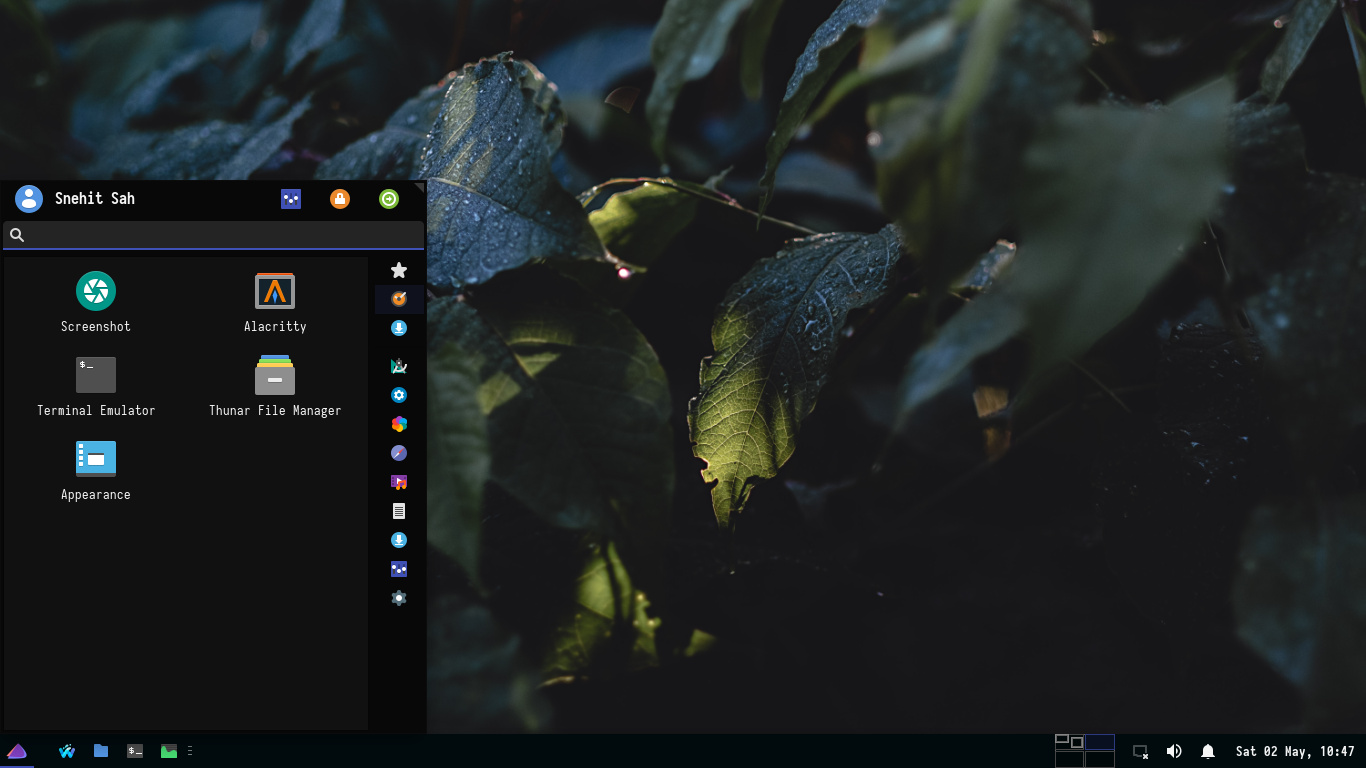Select the white document Office category
1366x768 pixels.
point(399,511)
